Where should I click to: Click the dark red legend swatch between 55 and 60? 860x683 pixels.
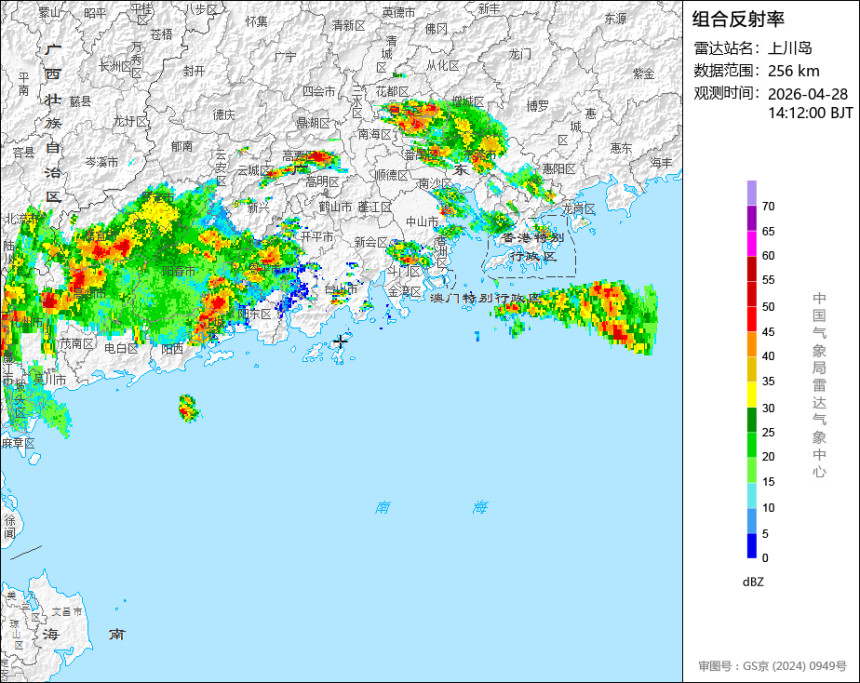tap(751, 268)
